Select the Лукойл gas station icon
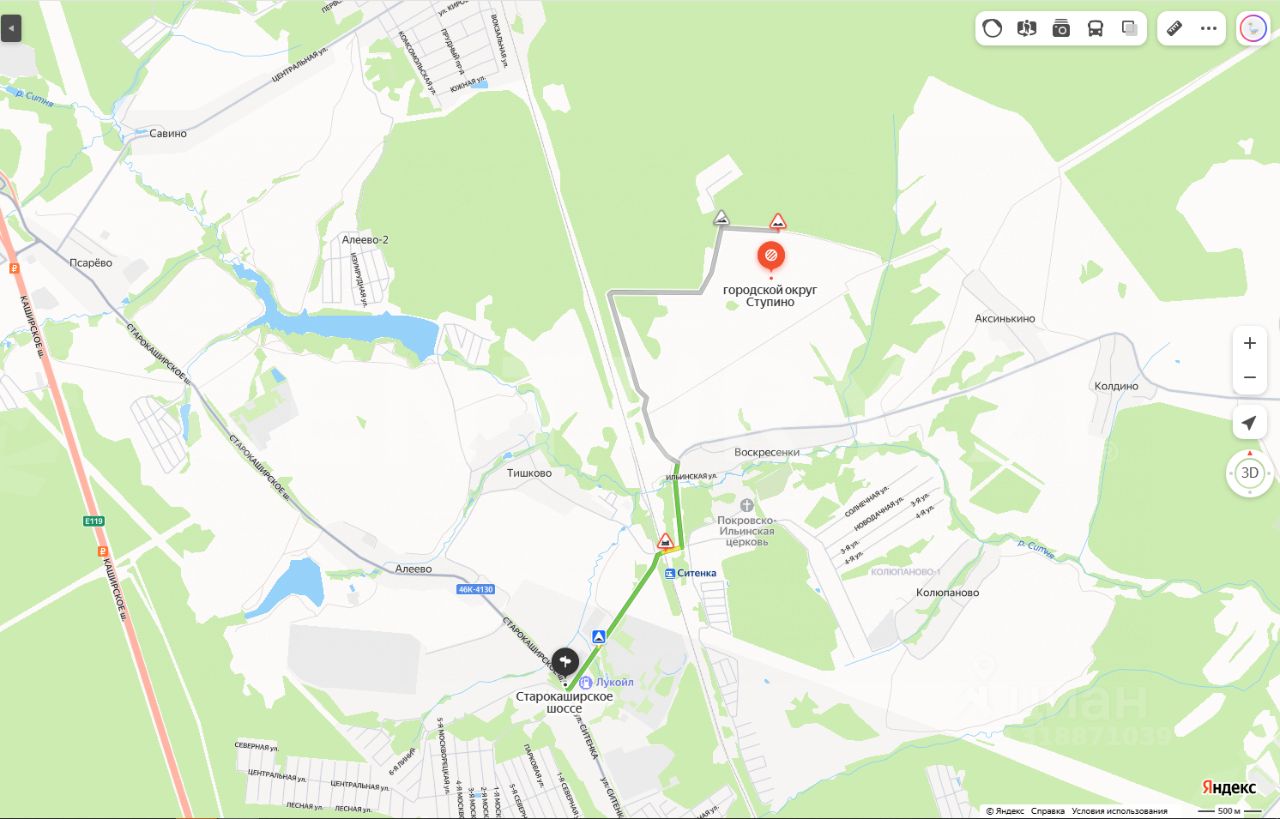This screenshot has height=819, width=1280. [x=587, y=682]
